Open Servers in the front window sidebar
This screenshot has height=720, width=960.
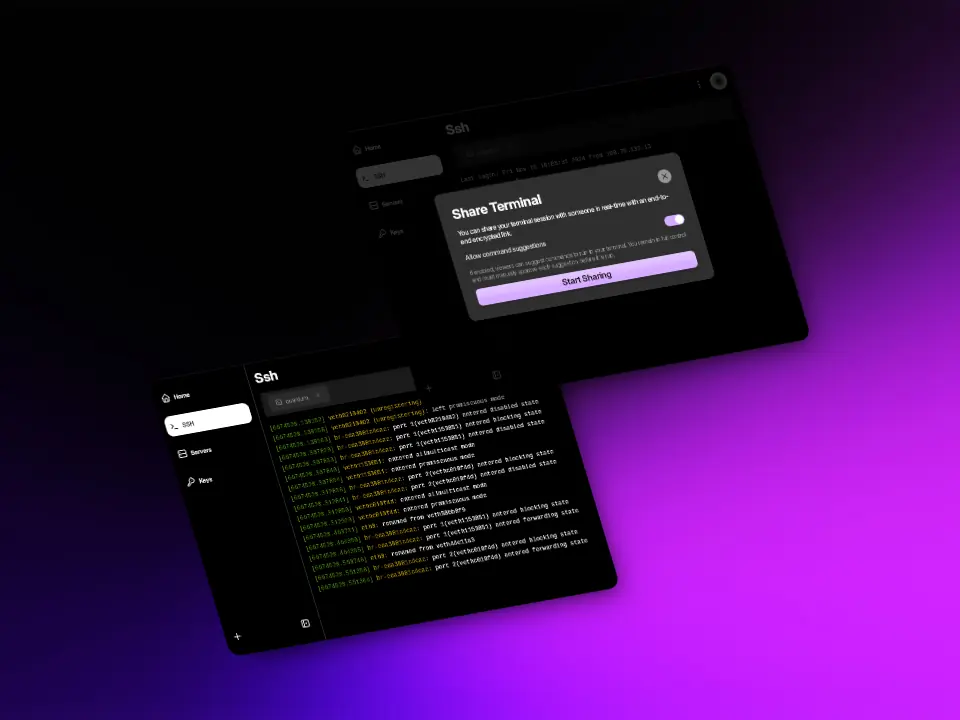(196, 452)
